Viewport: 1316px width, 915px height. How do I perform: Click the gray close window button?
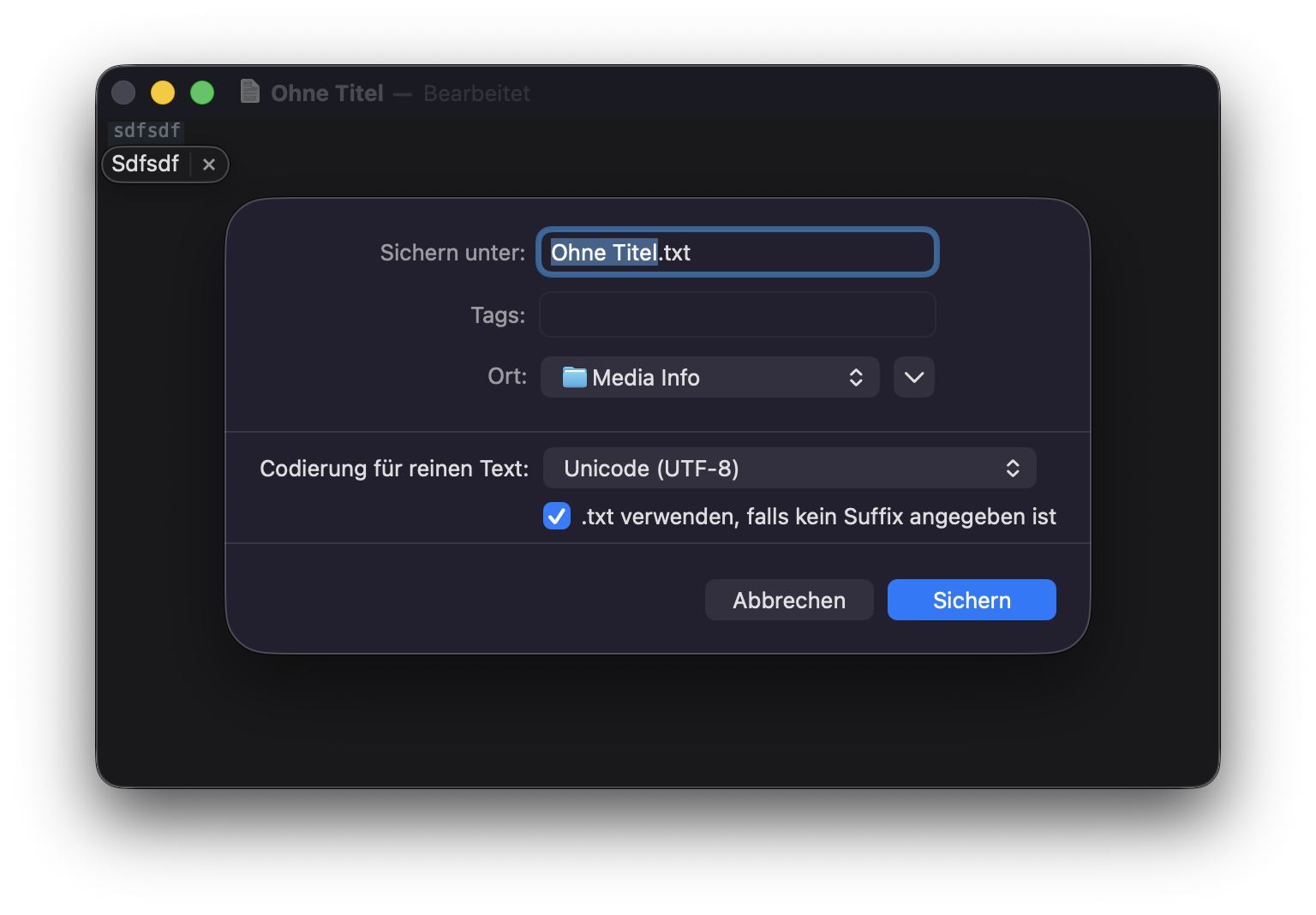[x=123, y=93]
